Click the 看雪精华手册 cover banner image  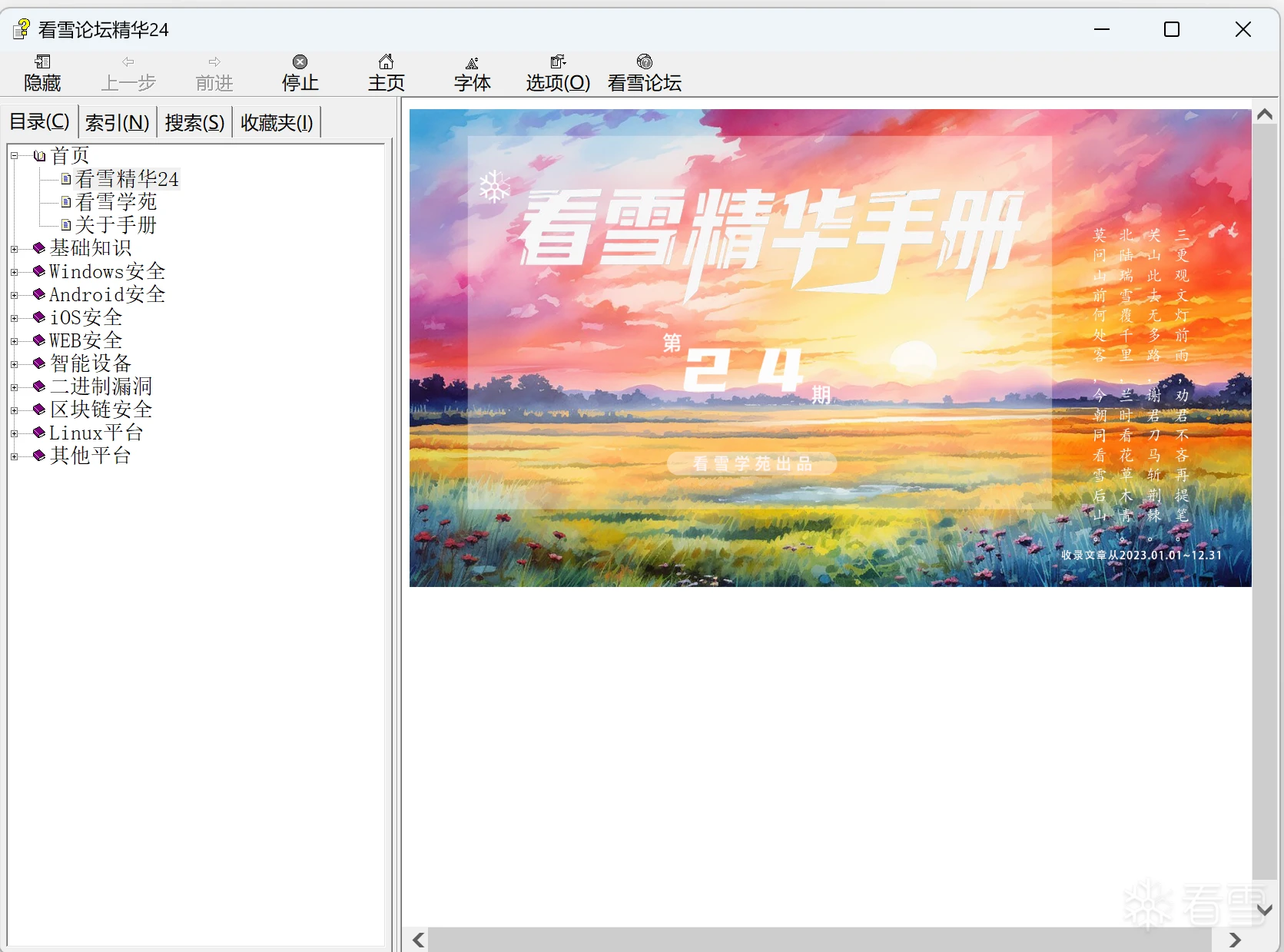[830, 348]
